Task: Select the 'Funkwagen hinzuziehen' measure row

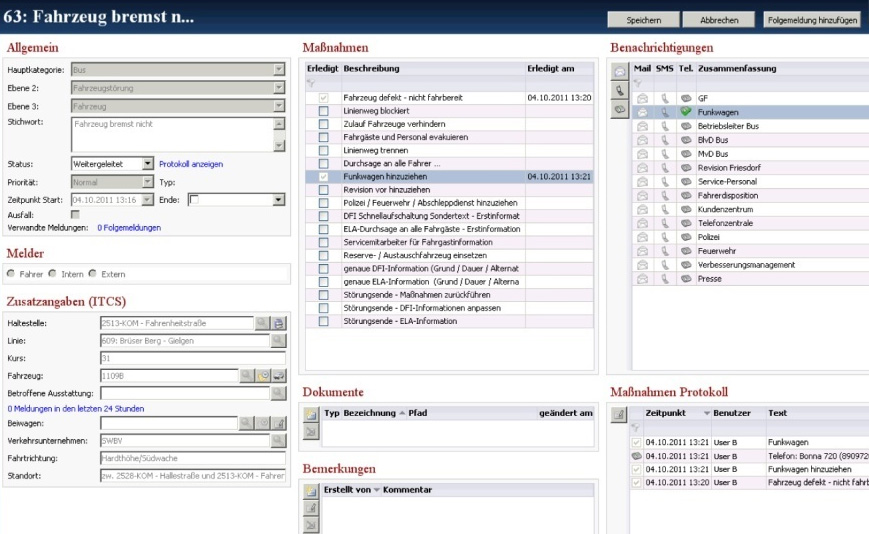Action: pos(449,177)
